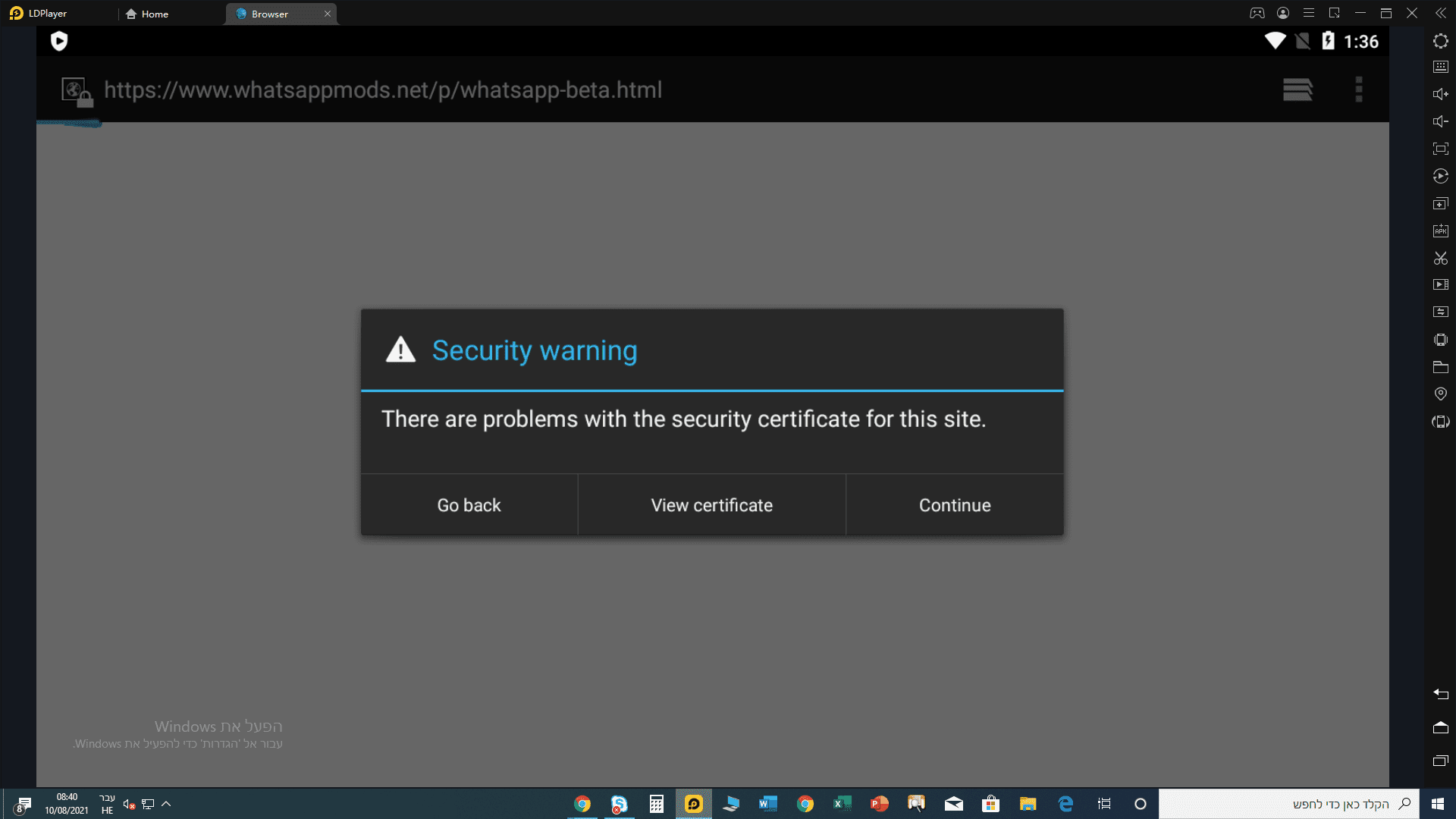
Task: Show hidden system tray icons
Action: 166,804
